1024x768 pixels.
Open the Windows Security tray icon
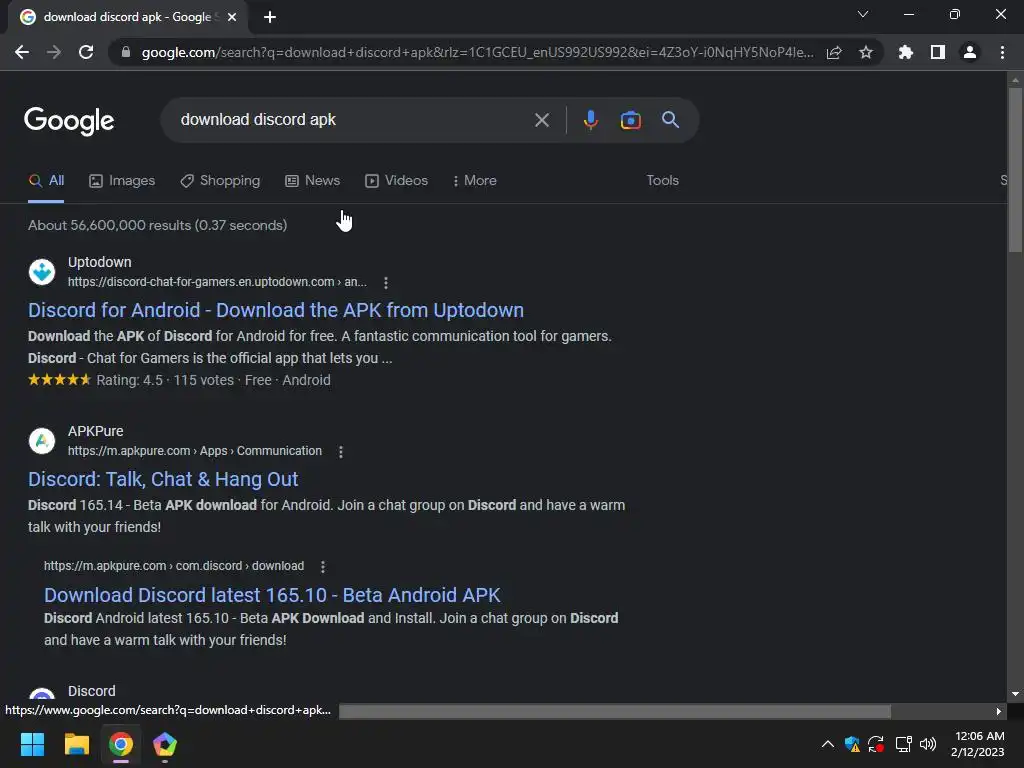click(x=852, y=744)
